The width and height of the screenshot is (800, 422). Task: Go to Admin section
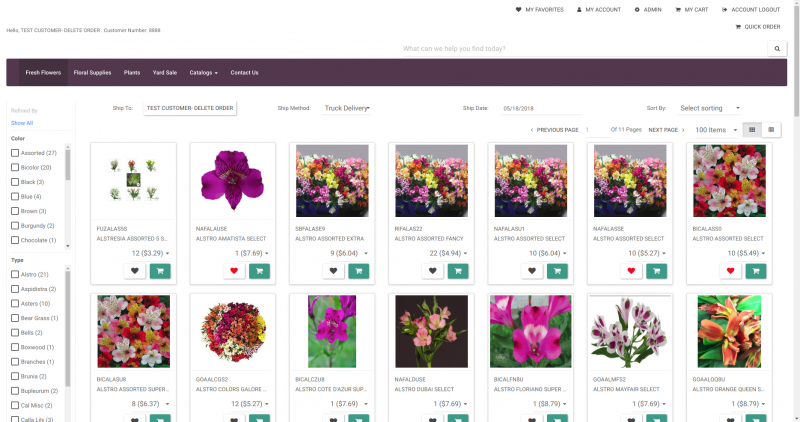(648, 10)
